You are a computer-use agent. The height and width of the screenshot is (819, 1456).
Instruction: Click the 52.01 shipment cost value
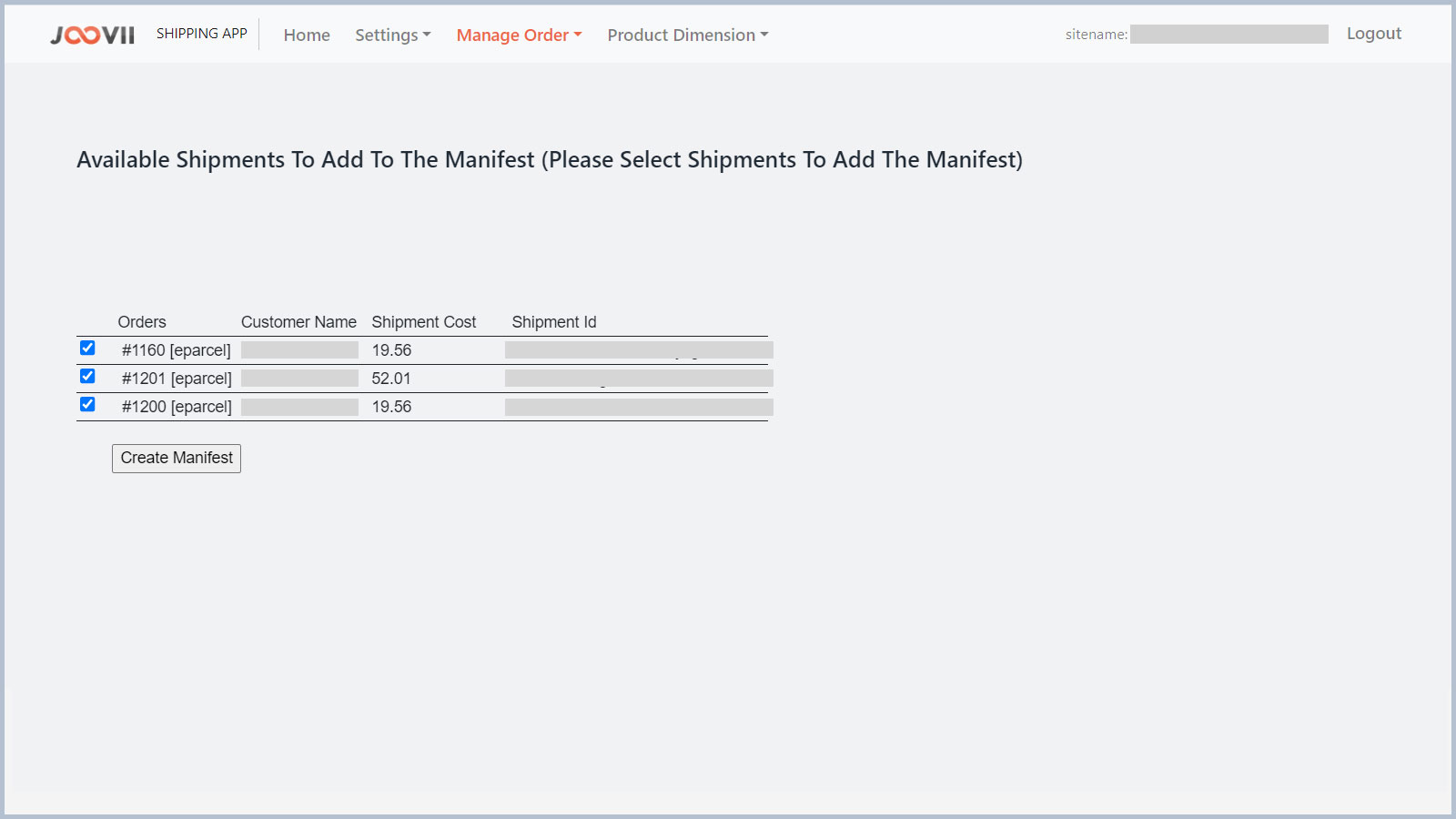(x=391, y=379)
